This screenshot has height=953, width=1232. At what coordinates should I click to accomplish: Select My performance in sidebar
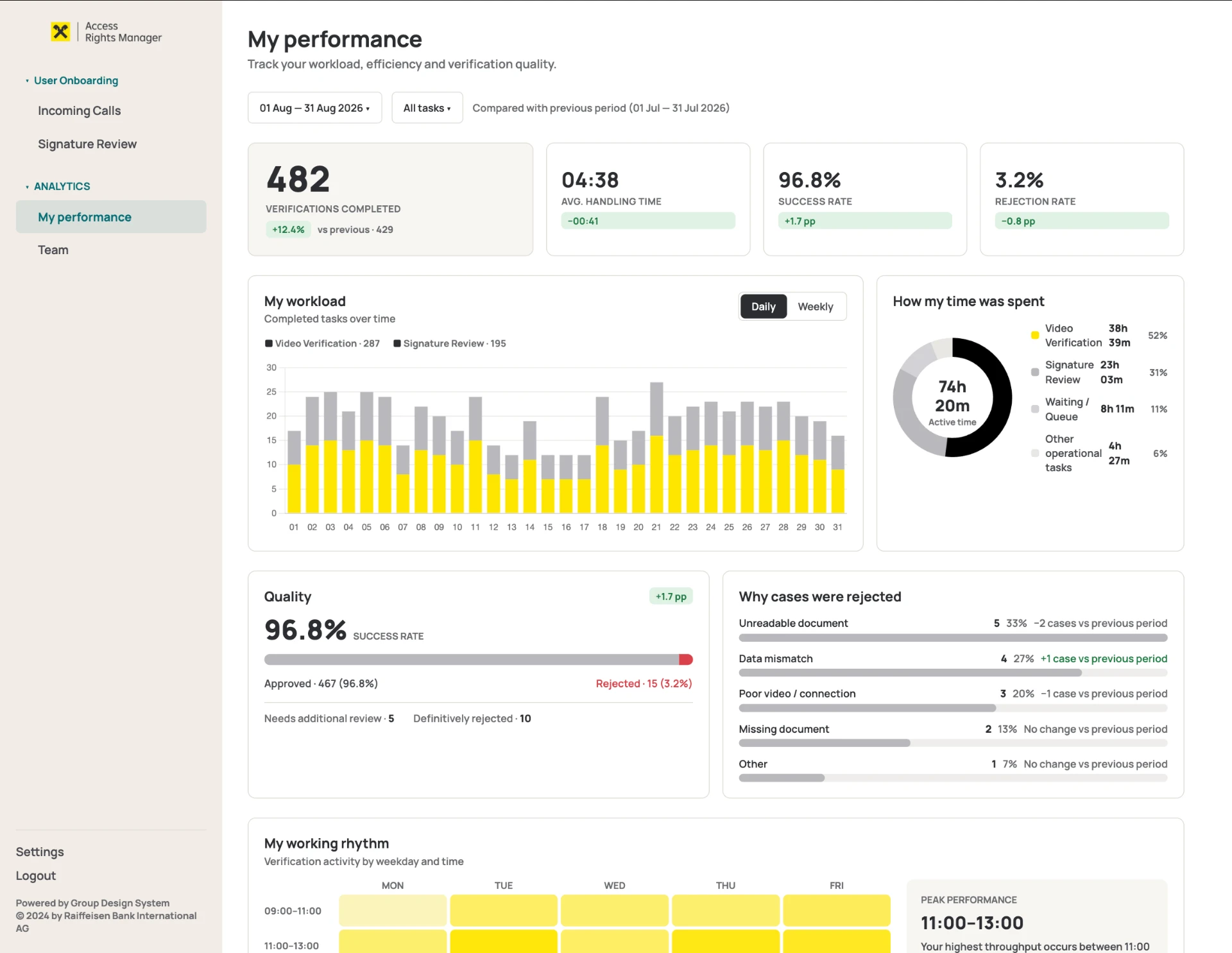pos(111,217)
